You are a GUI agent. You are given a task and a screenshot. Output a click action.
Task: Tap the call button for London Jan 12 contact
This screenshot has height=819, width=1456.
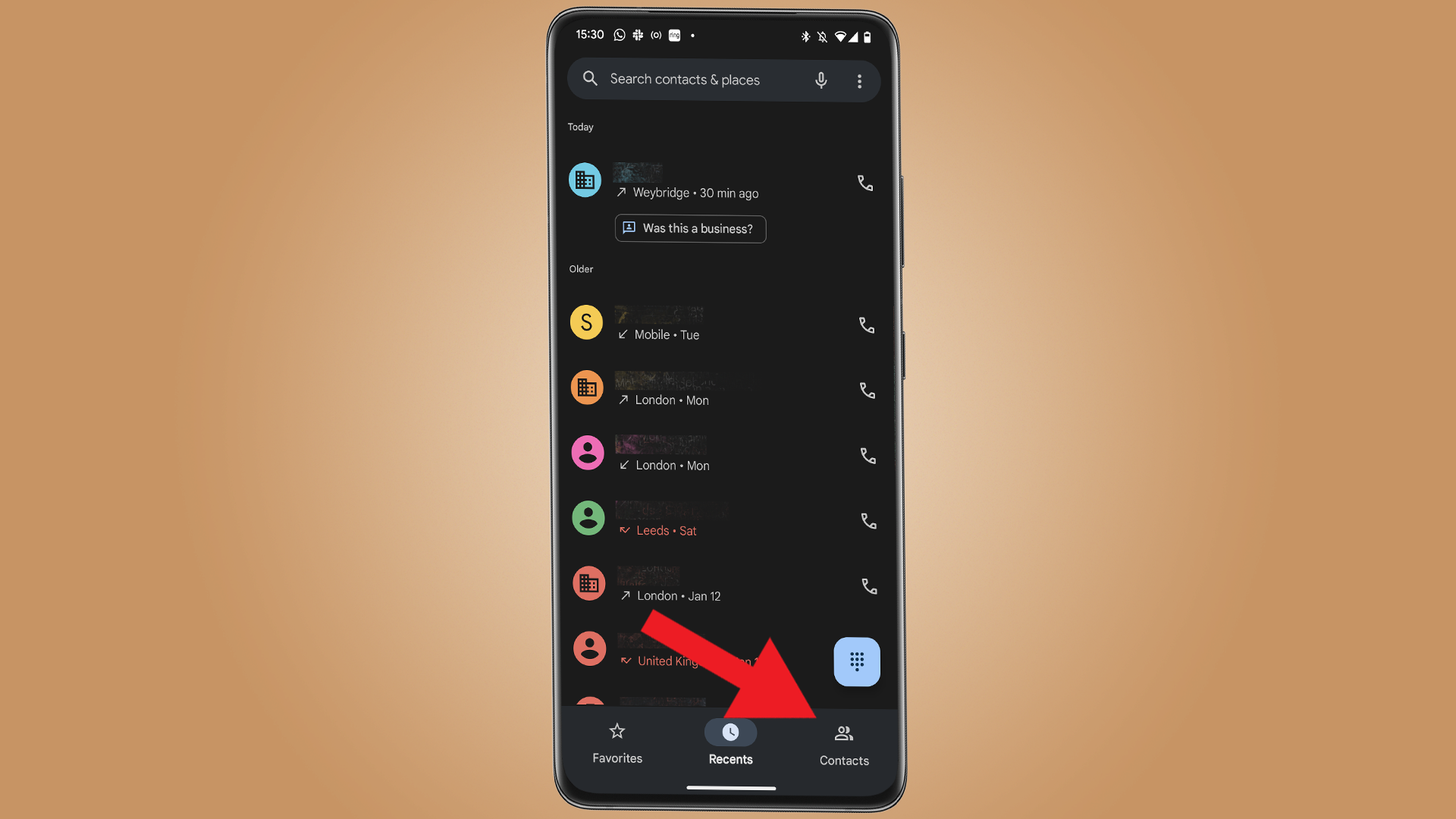865,586
